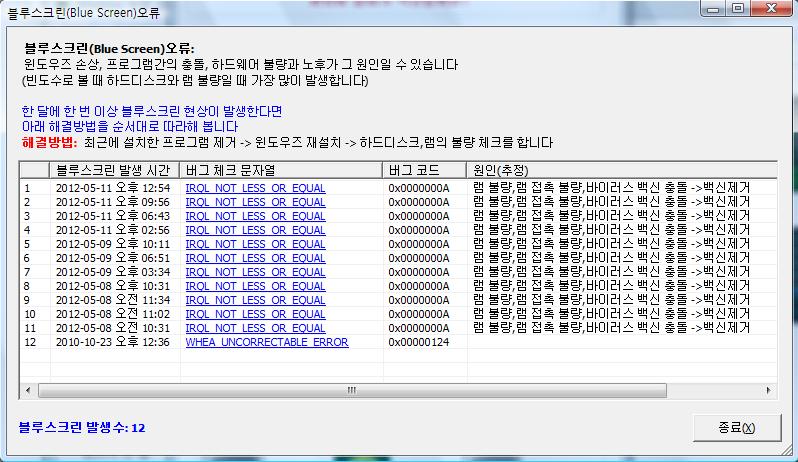Maximize the 블루스크린 오류 window
This screenshot has height=462, width=798.
(737, 9)
